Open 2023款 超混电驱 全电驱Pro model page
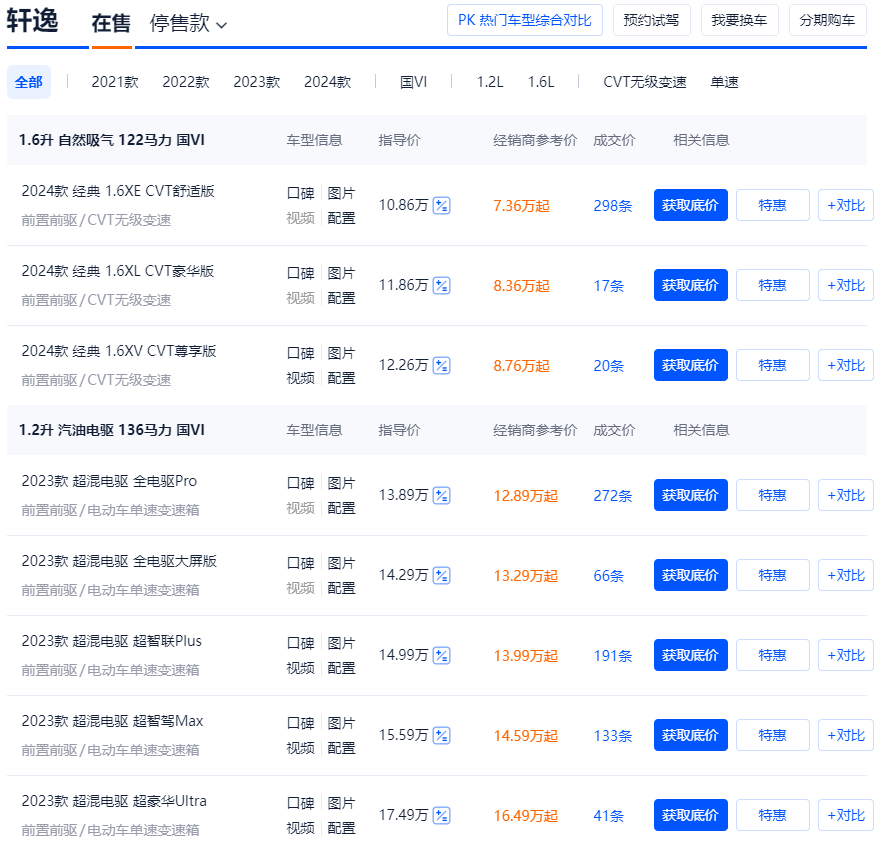Screen dimensions: 884x845 coord(109,481)
